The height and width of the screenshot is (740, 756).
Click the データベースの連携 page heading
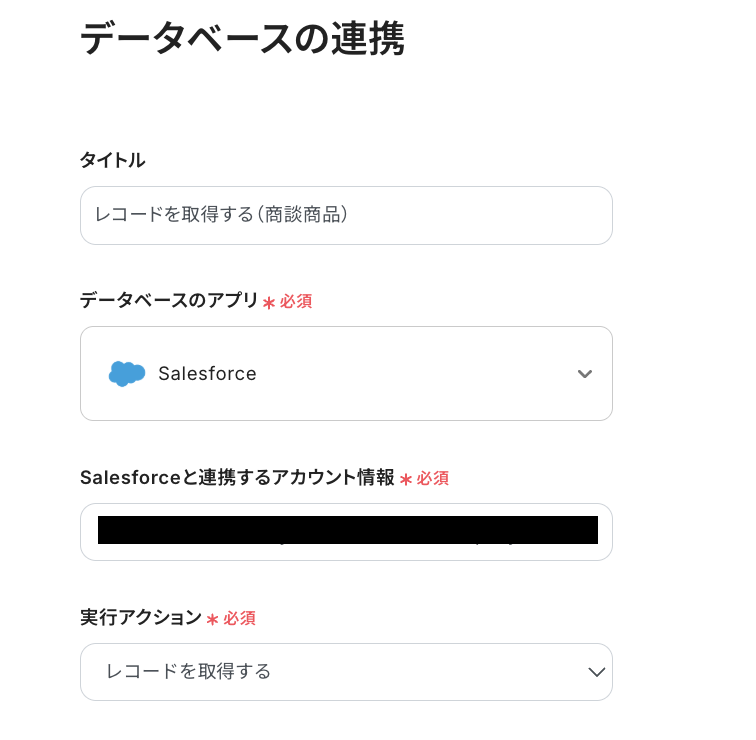click(242, 39)
